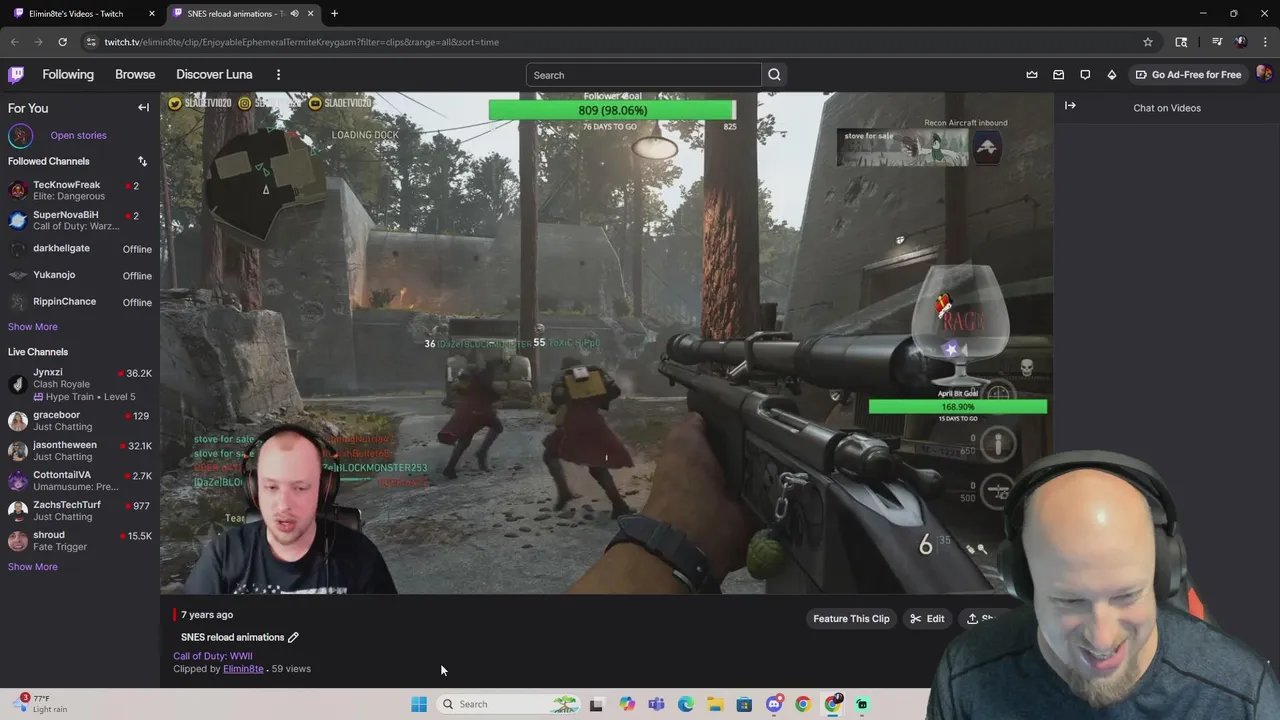1280x720 pixels.
Task: Open the notifications inbox icon
Action: (x=1058, y=74)
